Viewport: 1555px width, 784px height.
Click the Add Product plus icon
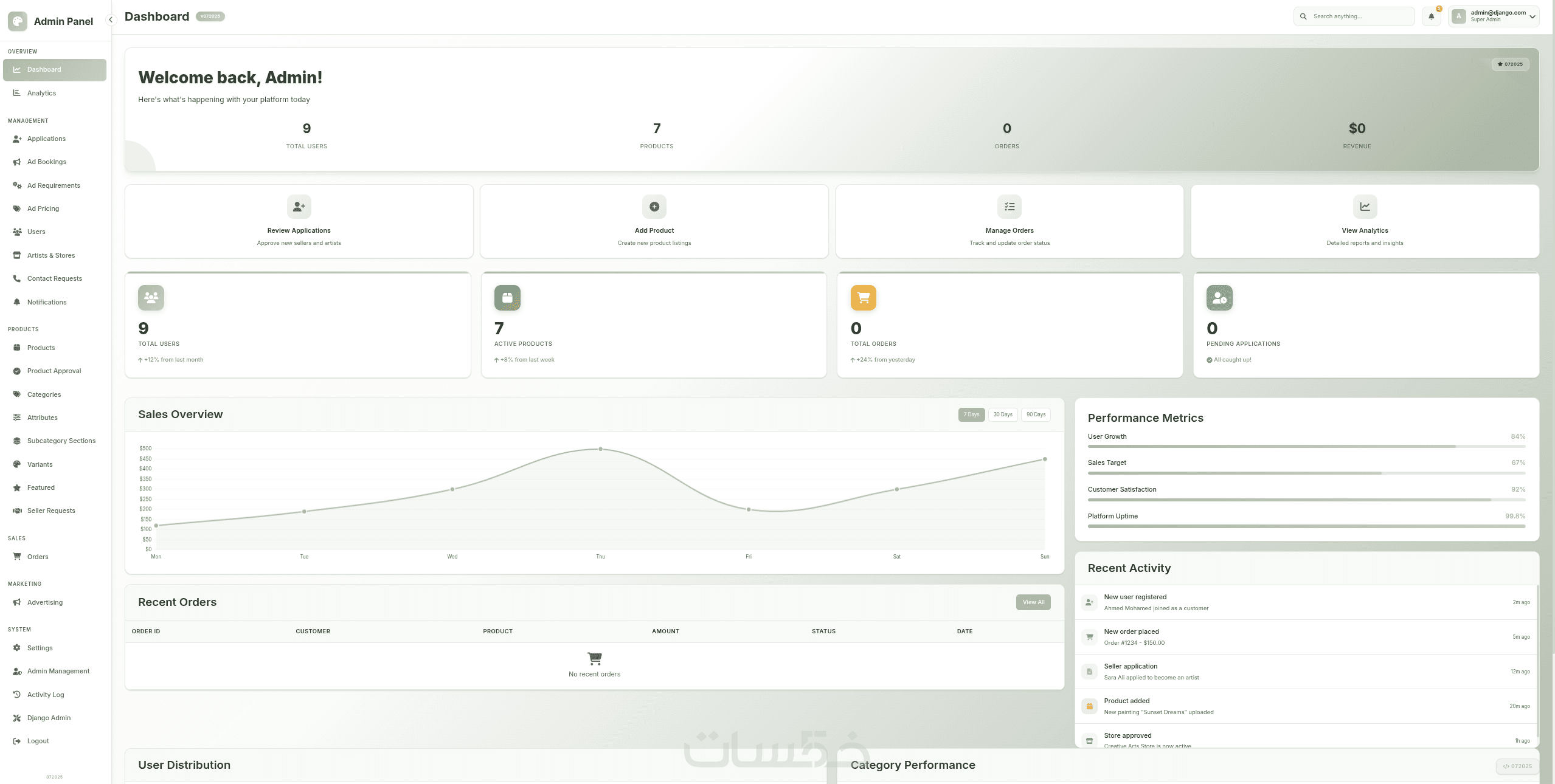[x=654, y=207]
